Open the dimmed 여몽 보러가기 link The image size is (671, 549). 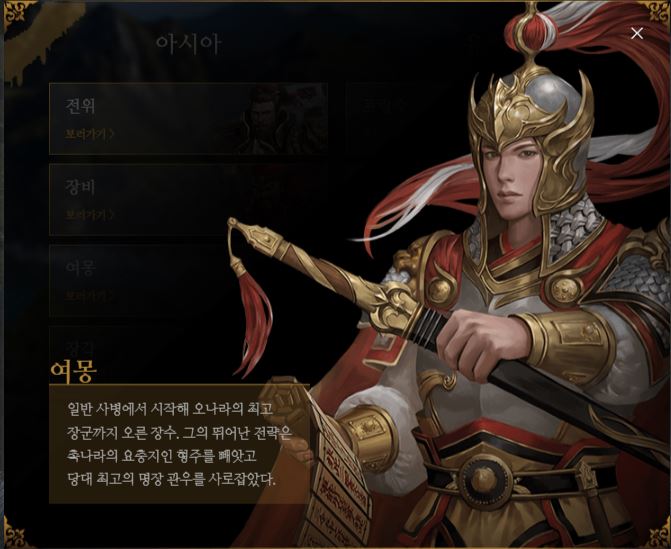pos(89,296)
